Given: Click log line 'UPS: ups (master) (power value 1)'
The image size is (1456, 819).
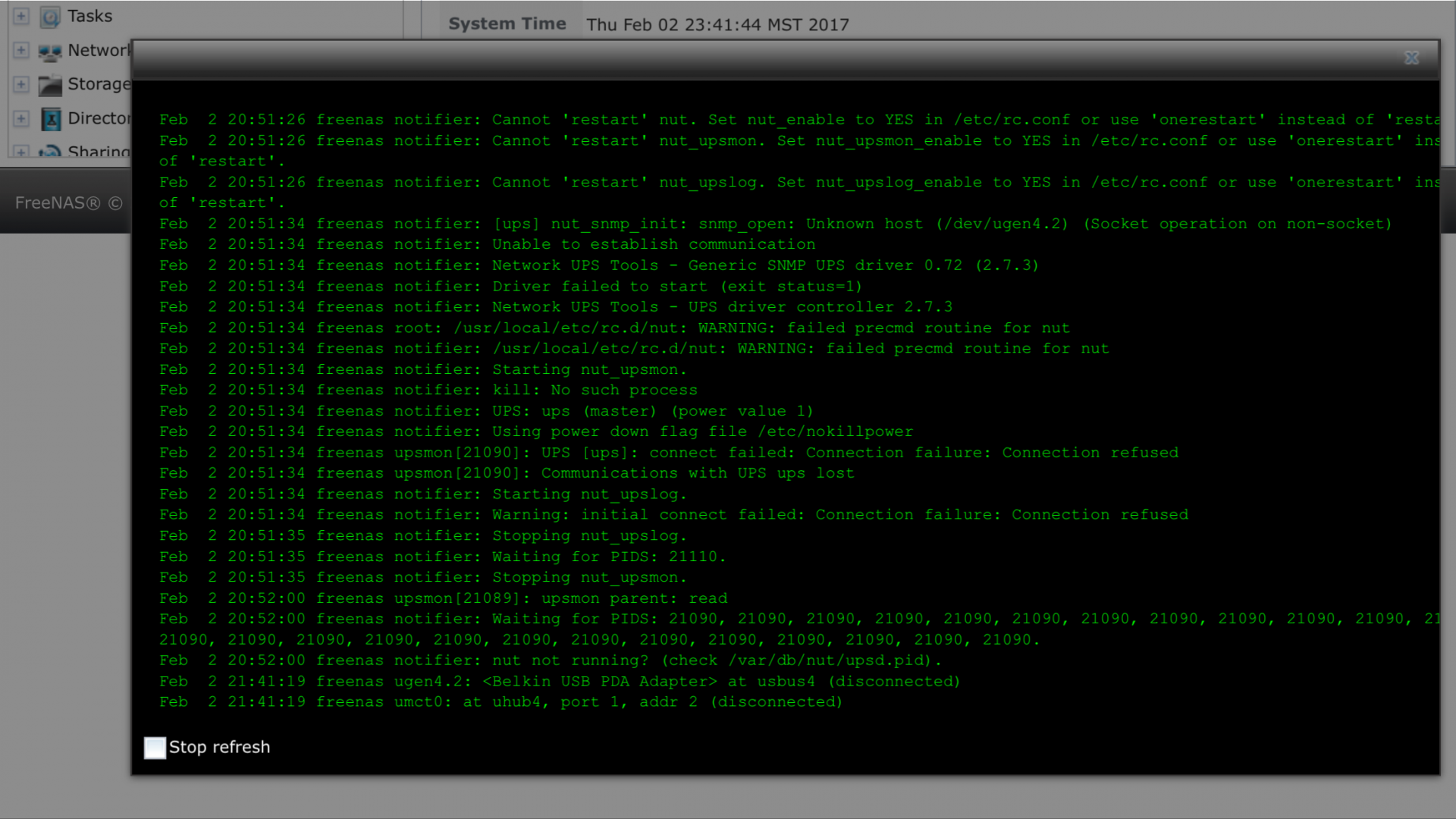Looking at the screenshot, I should click(x=486, y=411).
